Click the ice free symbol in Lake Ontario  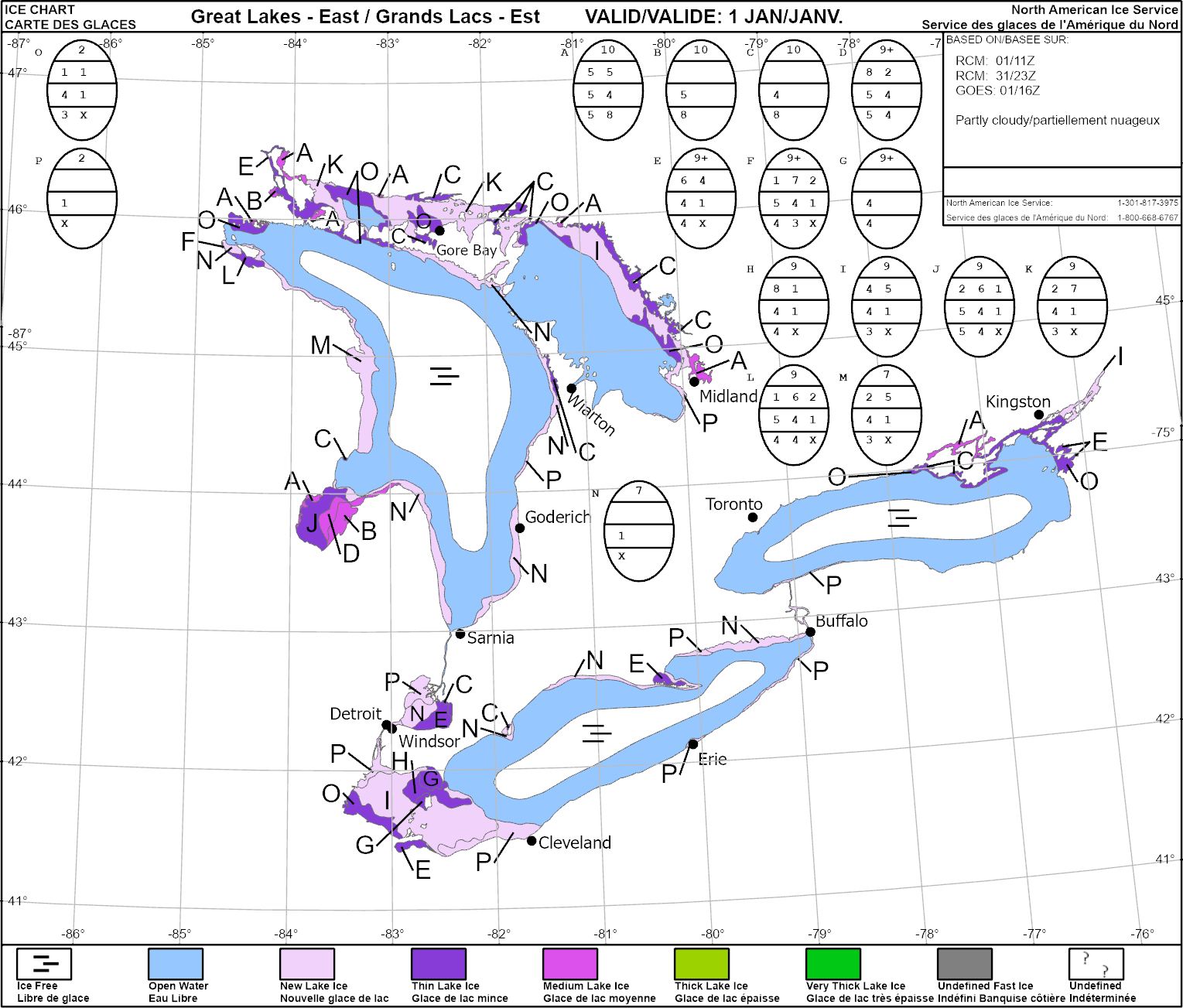tap(901, 518)
